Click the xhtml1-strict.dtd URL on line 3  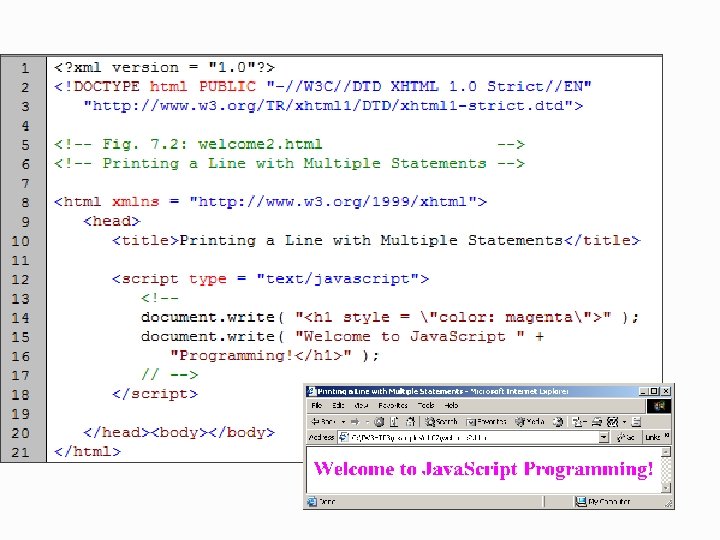[x=333, y=106]
